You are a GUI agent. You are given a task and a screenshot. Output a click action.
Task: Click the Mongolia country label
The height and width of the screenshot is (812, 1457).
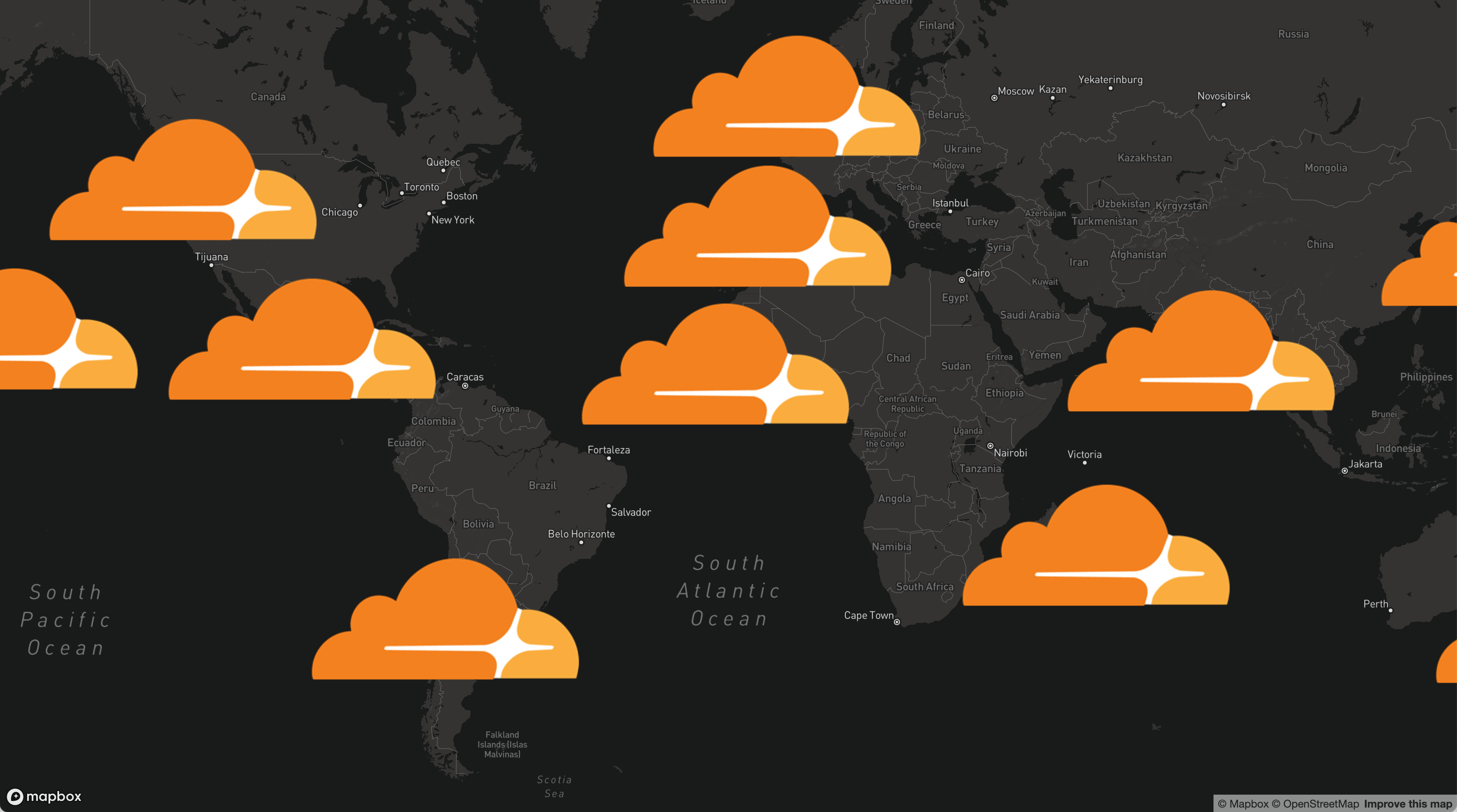point(1326,168)
